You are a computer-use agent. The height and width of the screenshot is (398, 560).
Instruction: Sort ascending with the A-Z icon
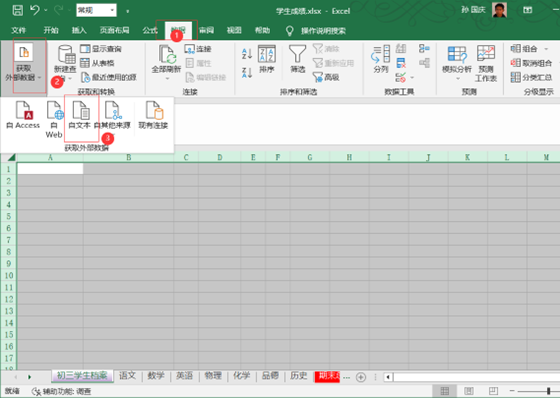(247, 54)
